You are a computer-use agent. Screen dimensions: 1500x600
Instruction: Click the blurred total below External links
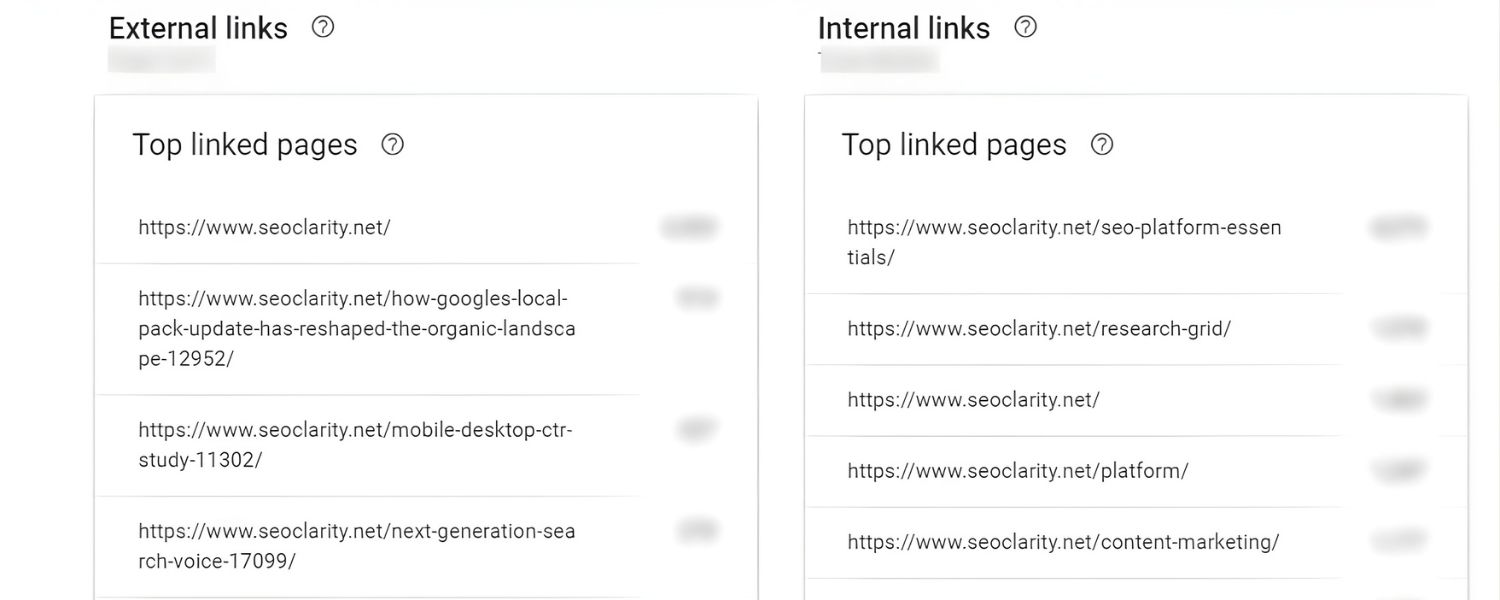tap(161, 59)
